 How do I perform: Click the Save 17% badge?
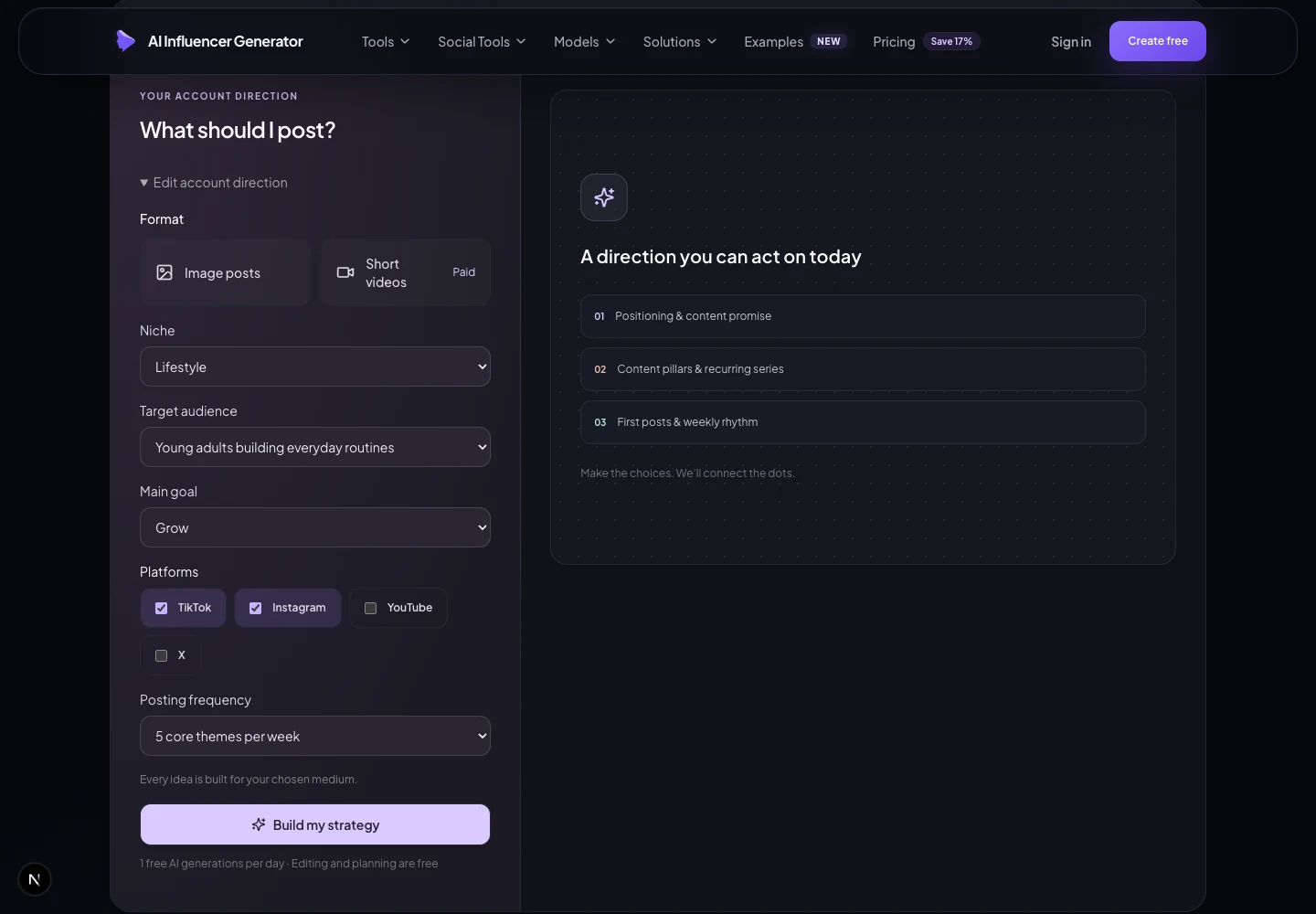tap(951, 41)
